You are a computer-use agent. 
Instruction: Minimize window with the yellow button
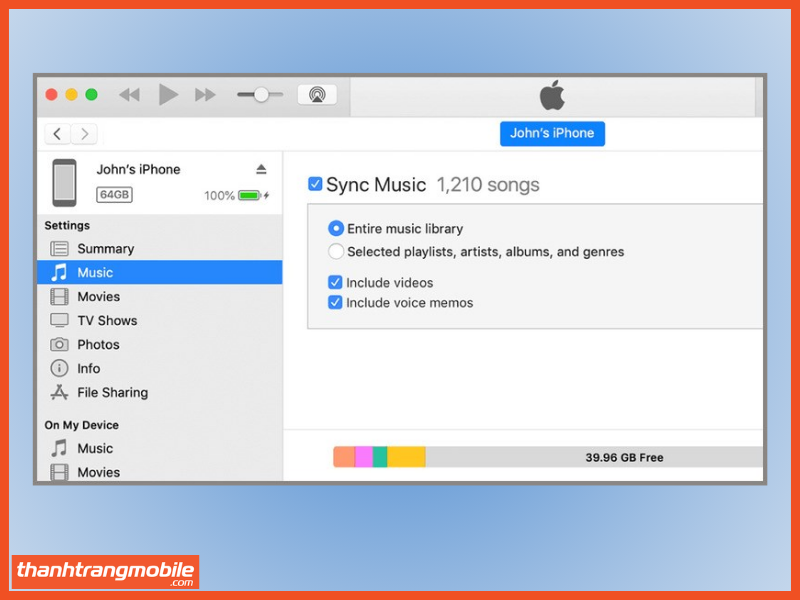point(71,95)
